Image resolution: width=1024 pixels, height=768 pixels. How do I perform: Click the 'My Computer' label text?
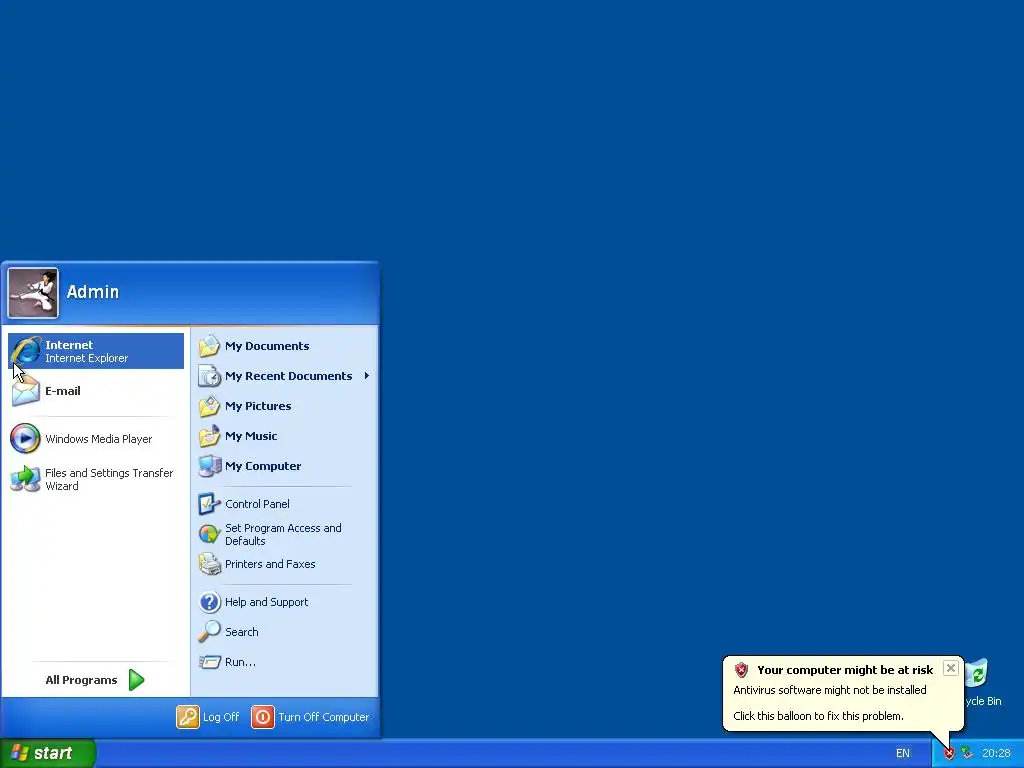click(263, 466)
